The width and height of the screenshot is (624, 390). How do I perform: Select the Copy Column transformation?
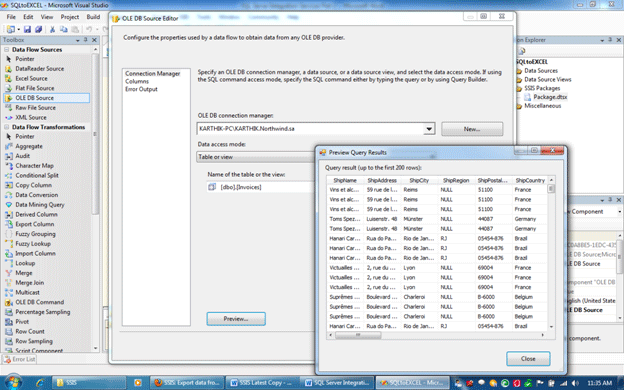33,185
